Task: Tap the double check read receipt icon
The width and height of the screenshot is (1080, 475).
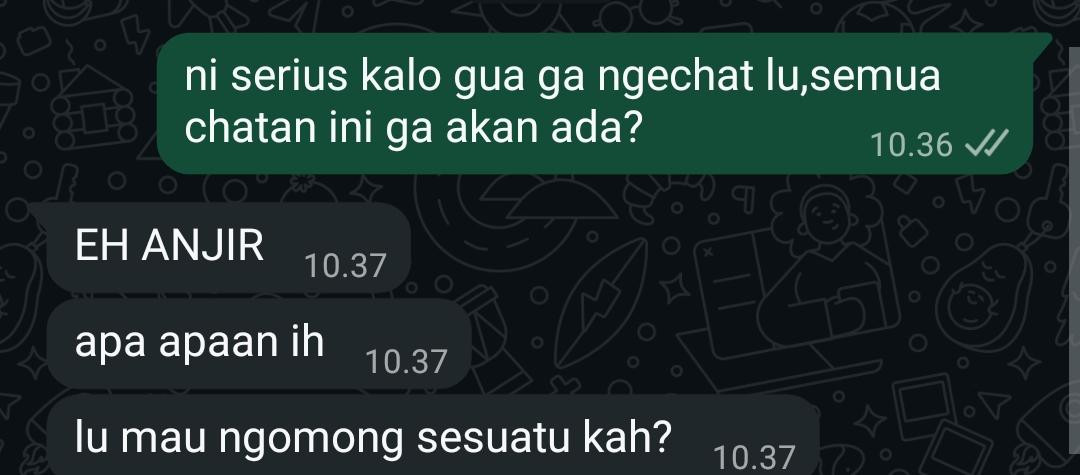Action: (x=987, y=145)
